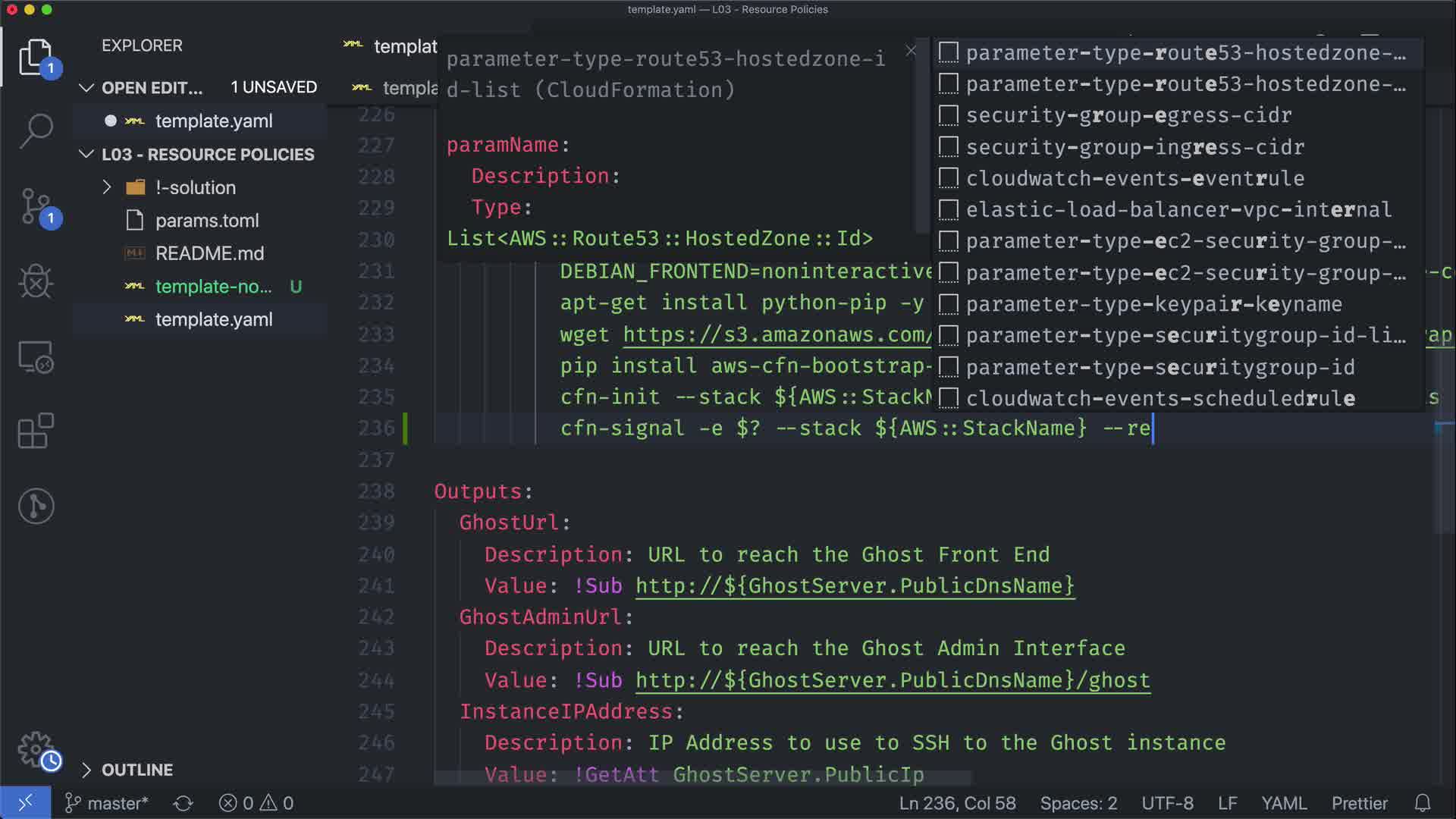Open the Extensions view icon

coord(35,431)
